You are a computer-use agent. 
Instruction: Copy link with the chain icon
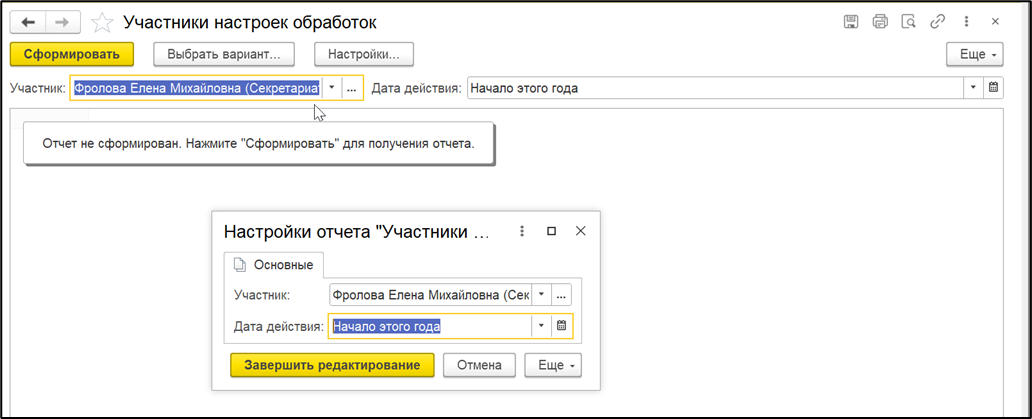coord(937,22)
